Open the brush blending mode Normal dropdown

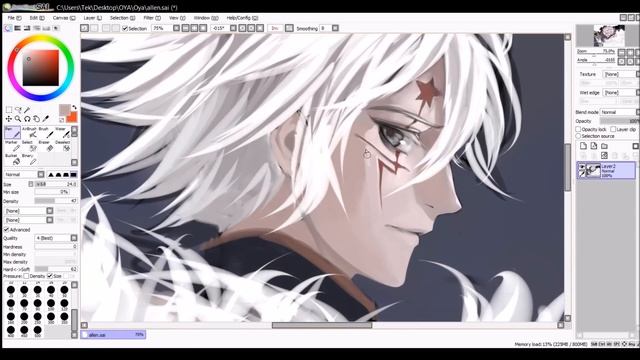tap(24, 175)
